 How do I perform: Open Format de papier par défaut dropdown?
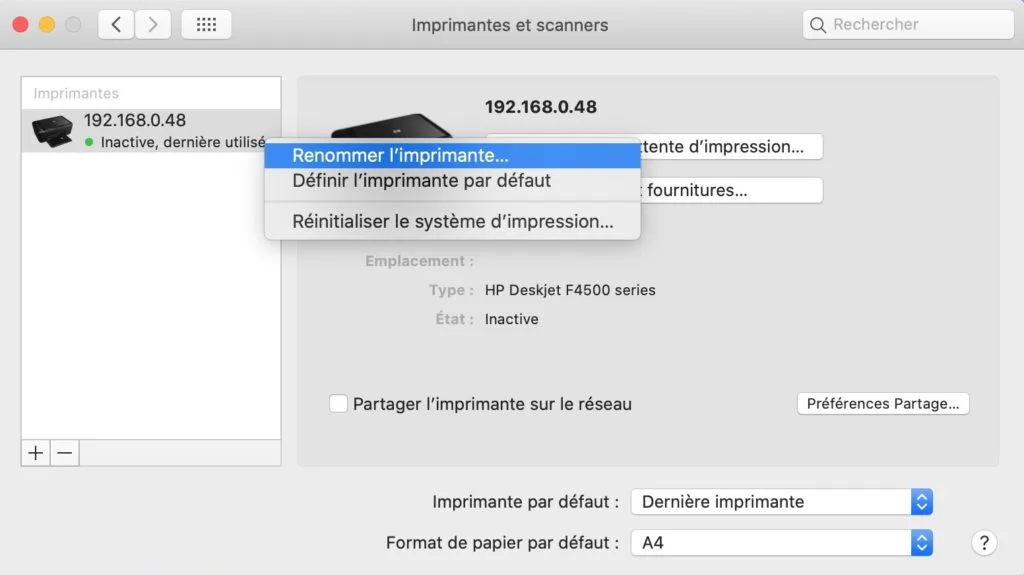pos(782,543)
